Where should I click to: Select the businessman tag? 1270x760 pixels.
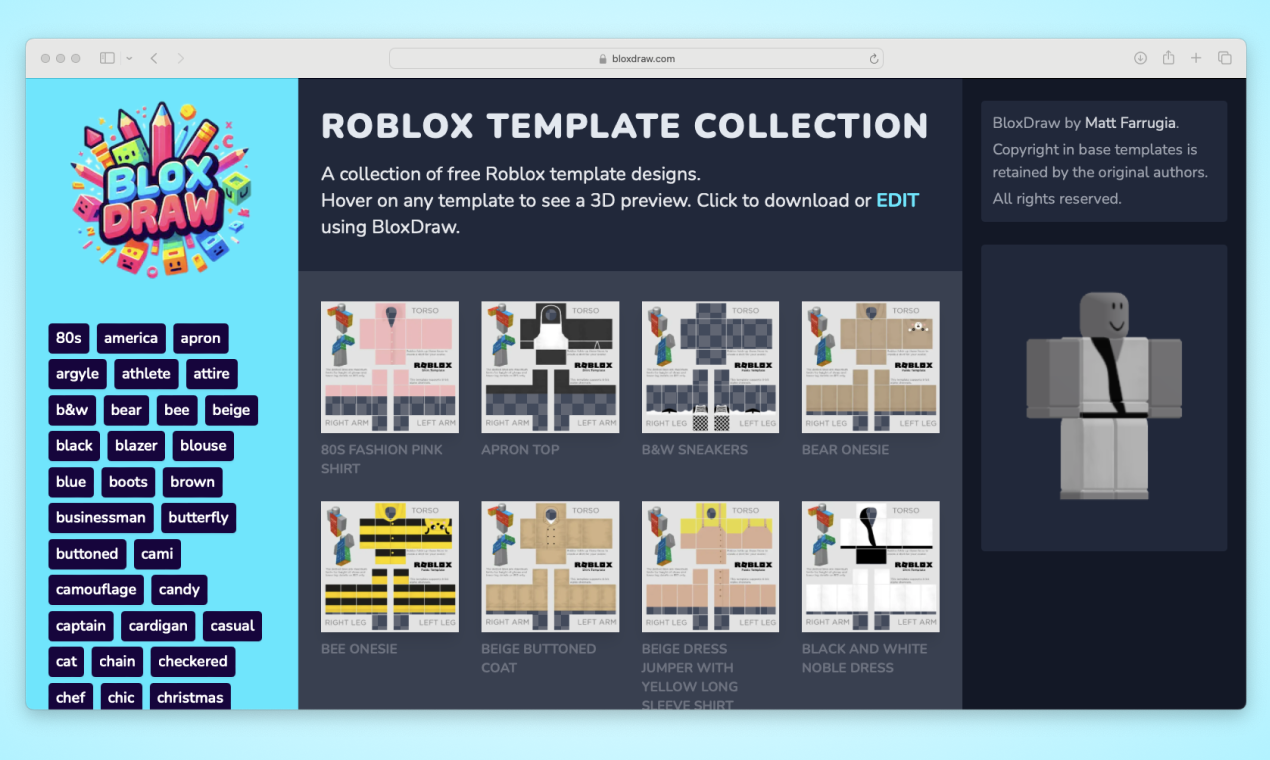101,518
